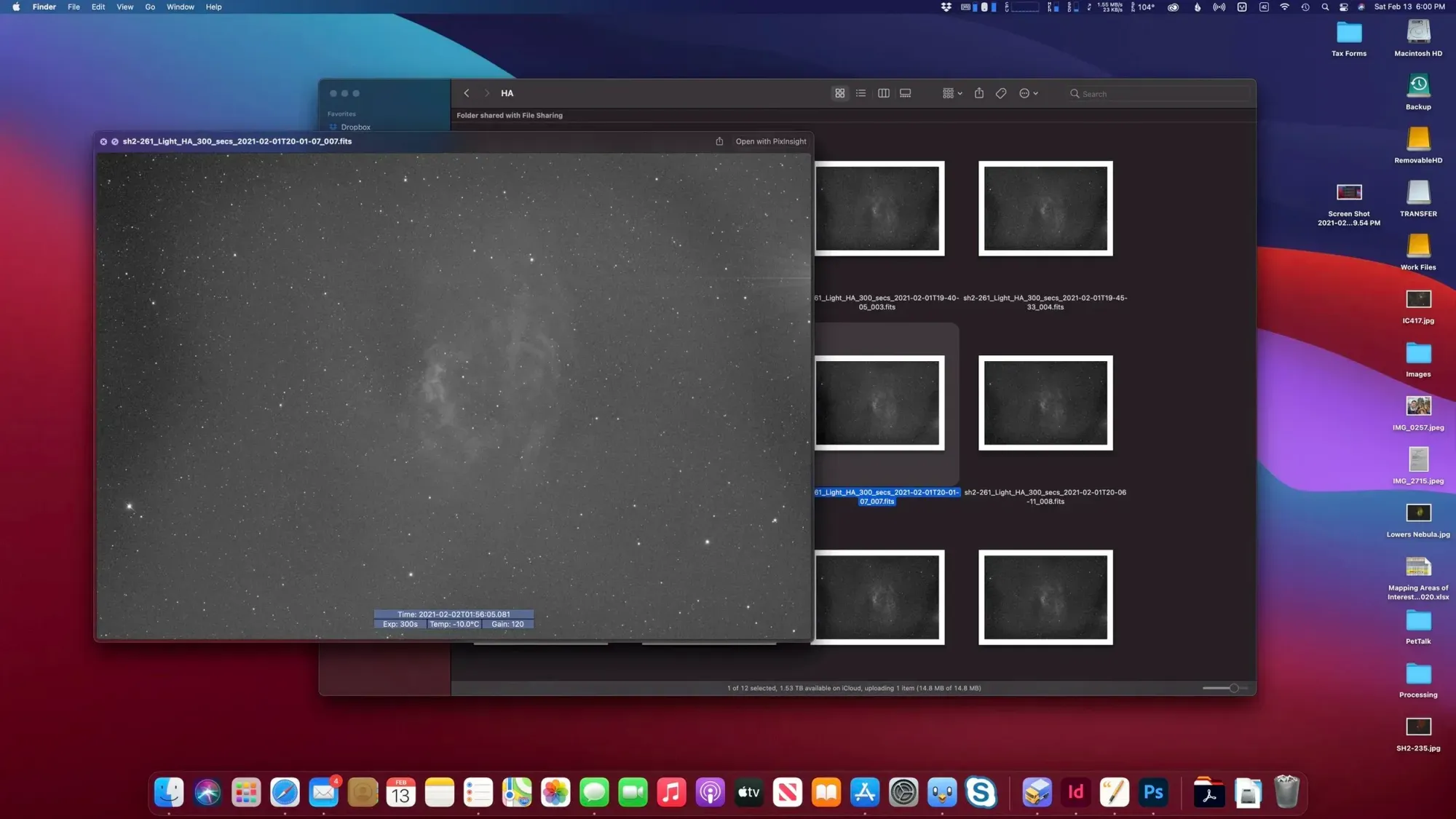
Task: Open the Tags tool in the Finder toolbar
Action: point(1001,93)
